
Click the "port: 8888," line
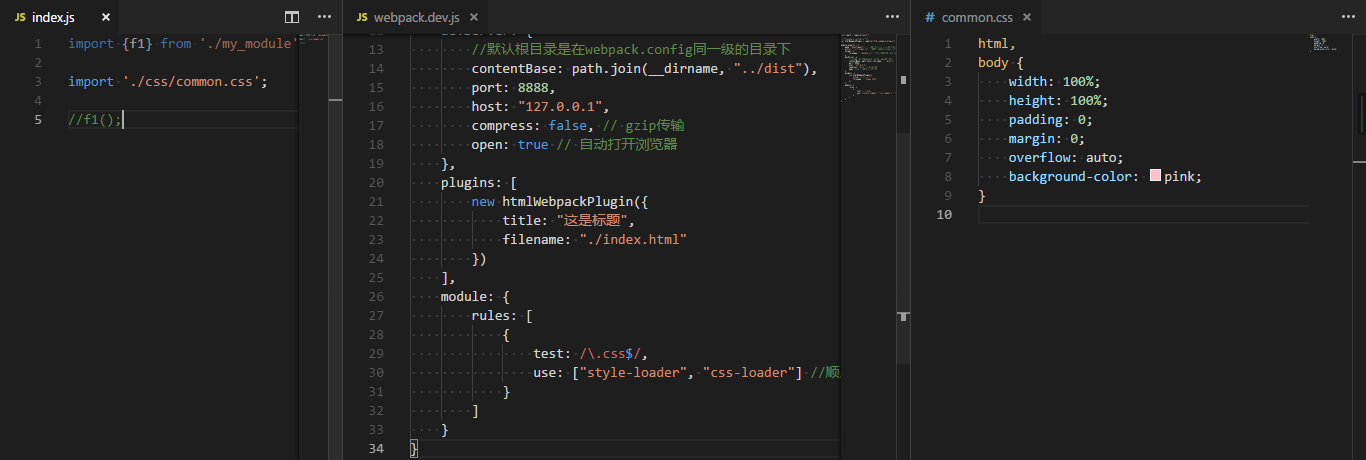point(514,88)
